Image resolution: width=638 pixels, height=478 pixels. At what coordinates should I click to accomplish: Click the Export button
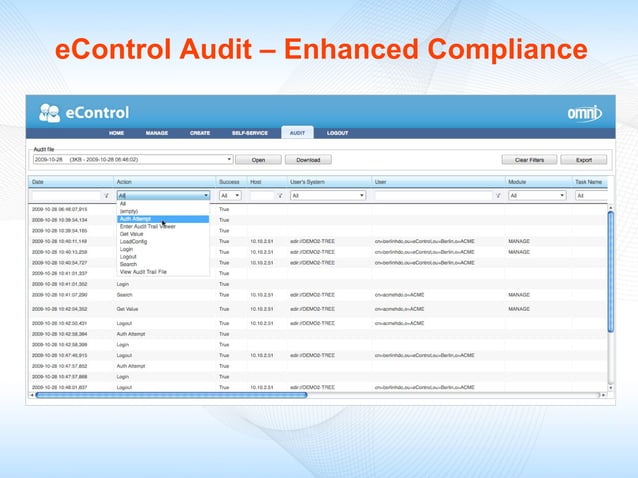pos(583,160)
